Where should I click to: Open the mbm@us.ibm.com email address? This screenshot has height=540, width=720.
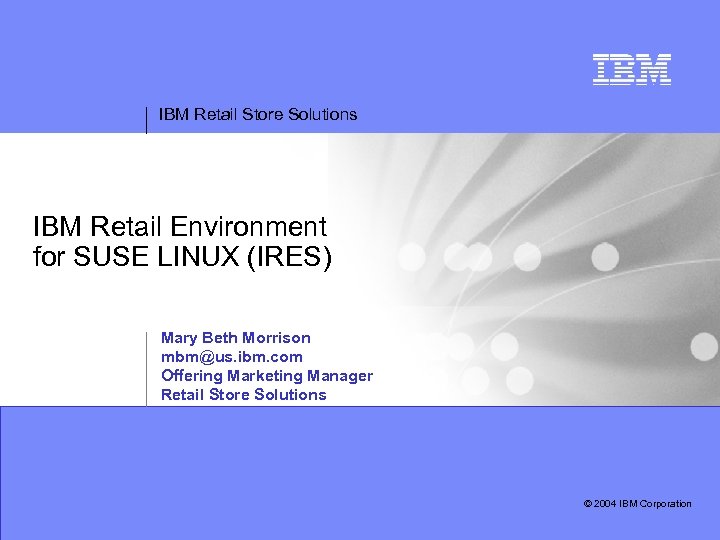pyautogui.click(x=231, y=357)
